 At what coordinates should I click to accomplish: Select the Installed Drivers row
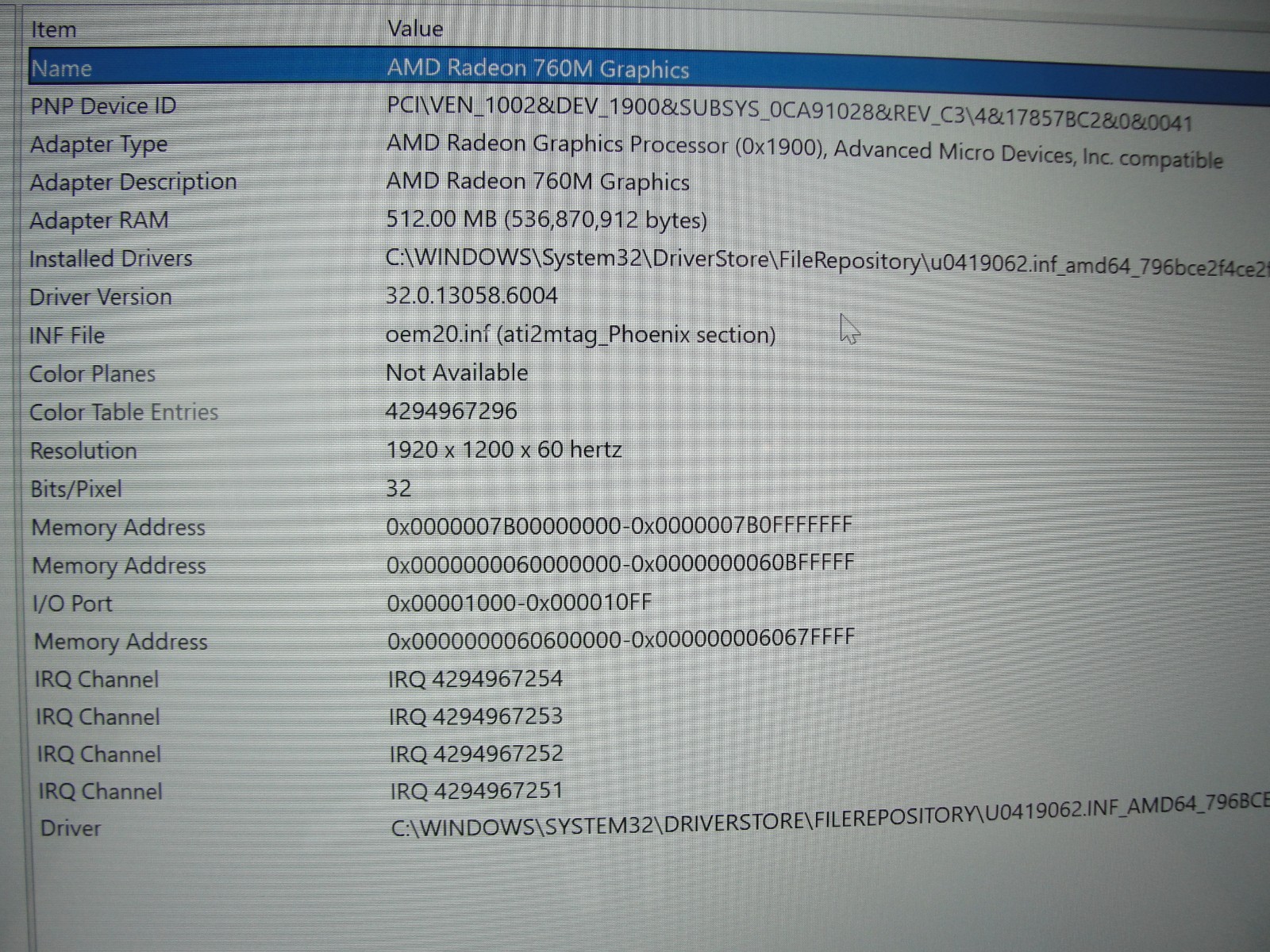110,259
